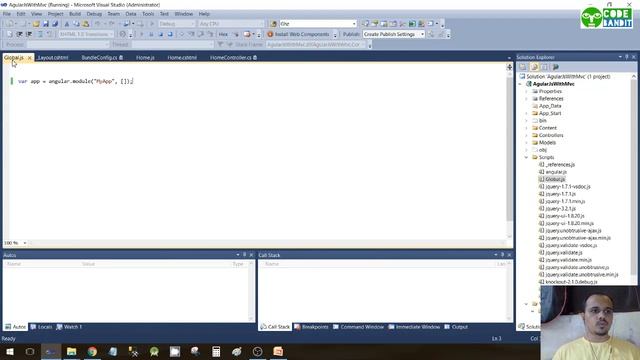Image resolution: width=640 pixels, height=360 pixels.
Task: Pin the Call Stack panel
Action: pos(502,255)
